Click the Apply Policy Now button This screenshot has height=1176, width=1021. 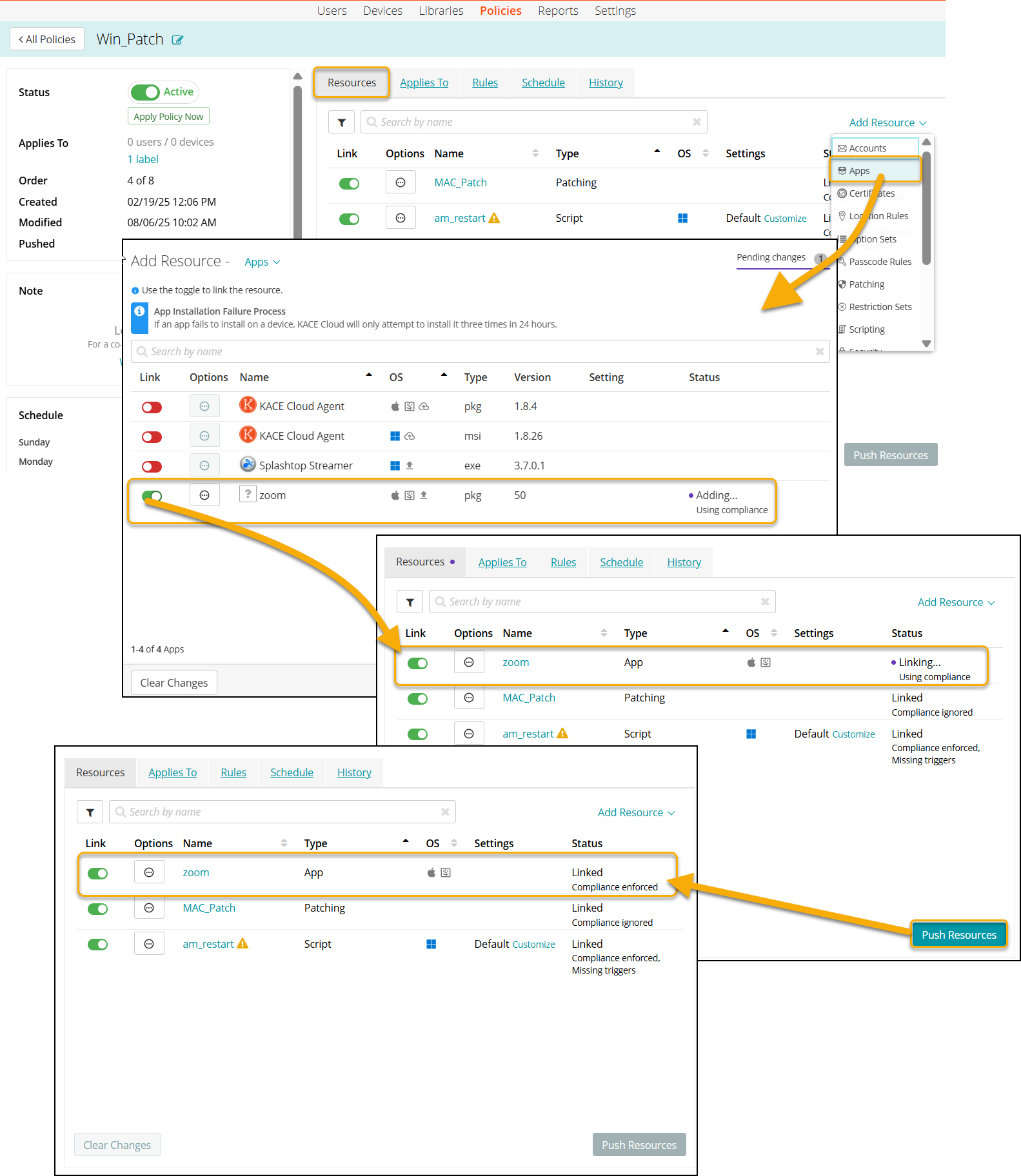(168, 117)
